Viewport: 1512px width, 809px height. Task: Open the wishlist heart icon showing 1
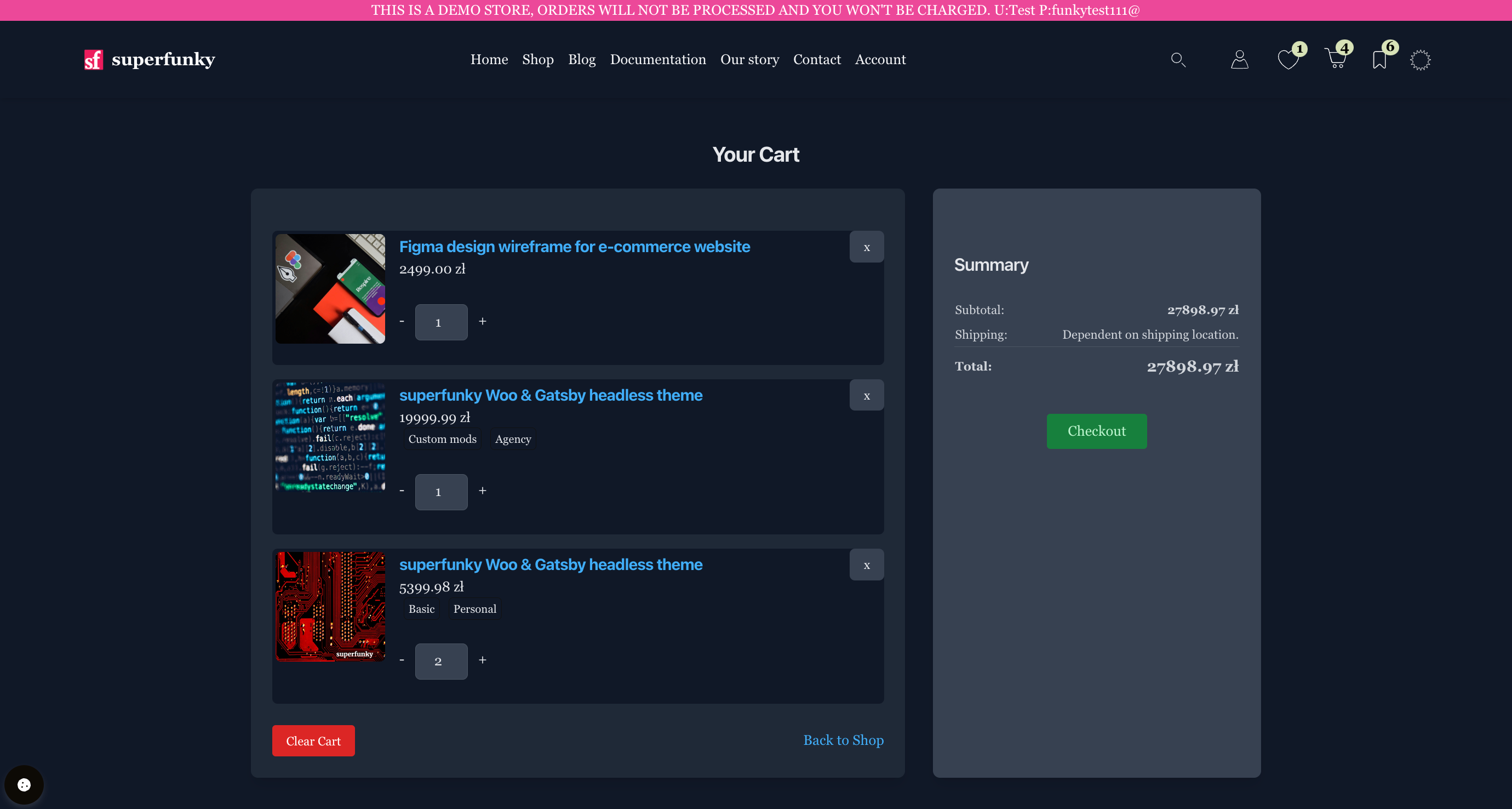coord(1288,59)
